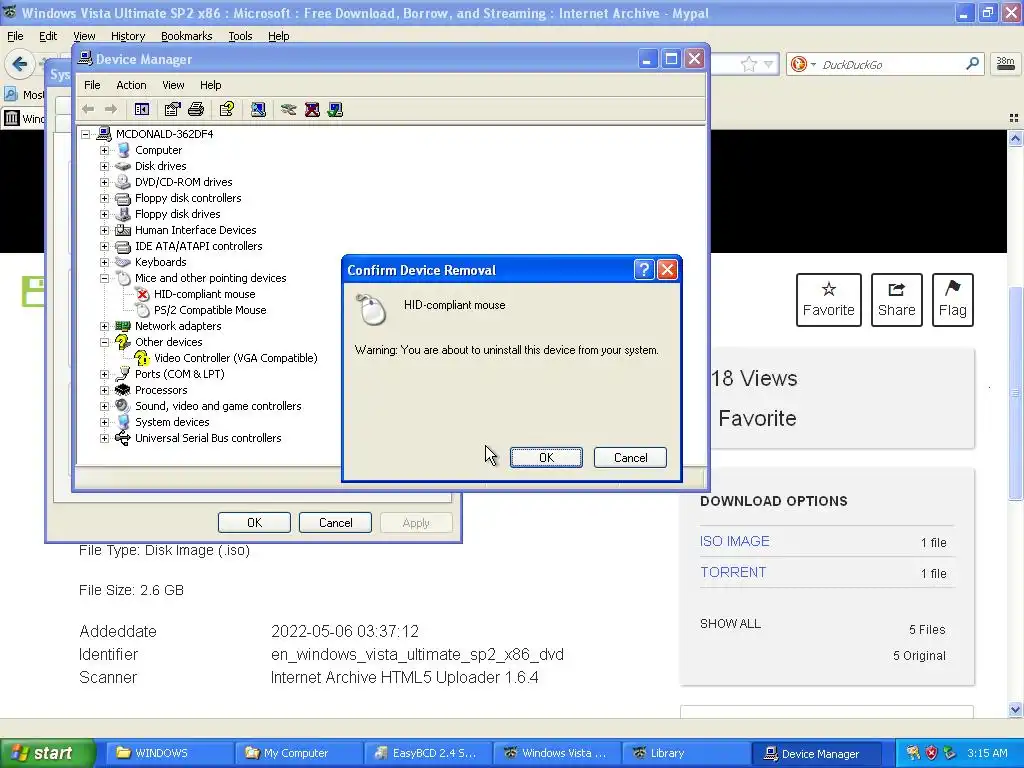1024x768 pixels.
Task: Focus the DuckDuckGo search field
Action: (x=891, y=64)
